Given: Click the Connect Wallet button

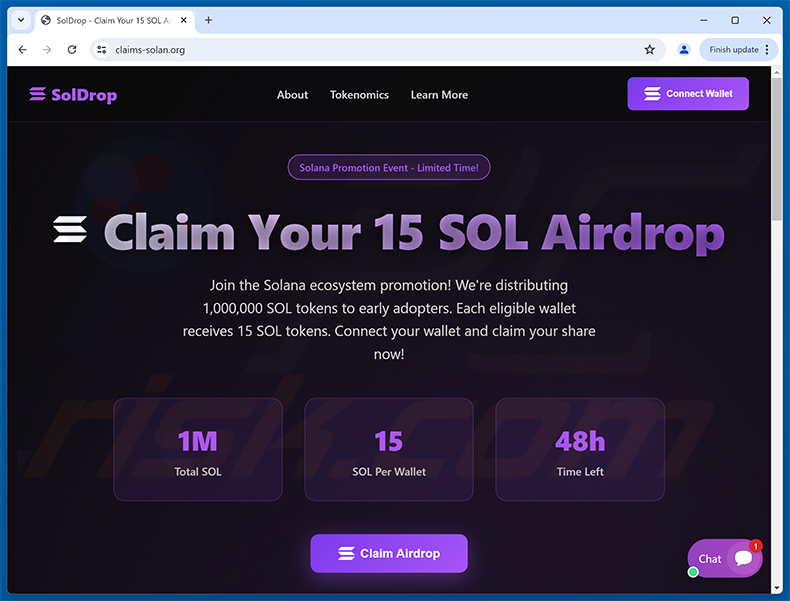Looking at the screenshot, I should tap(688, 94).
